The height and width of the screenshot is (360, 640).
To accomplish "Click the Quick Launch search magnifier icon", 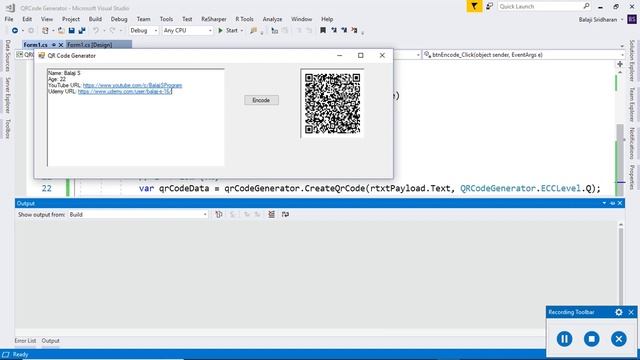I will point(586,6).
